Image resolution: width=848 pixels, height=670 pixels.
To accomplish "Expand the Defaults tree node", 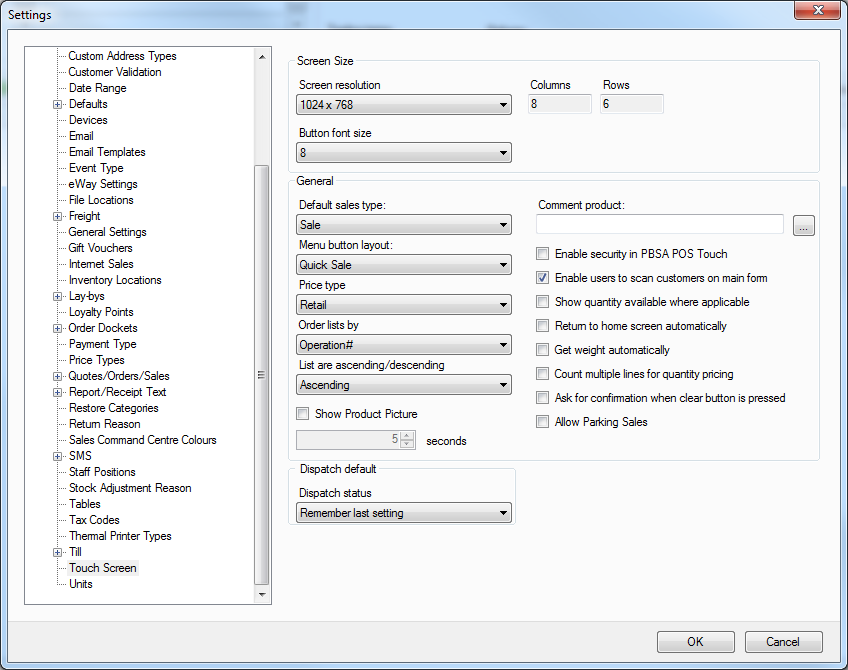I will click(x=58, y=104).
